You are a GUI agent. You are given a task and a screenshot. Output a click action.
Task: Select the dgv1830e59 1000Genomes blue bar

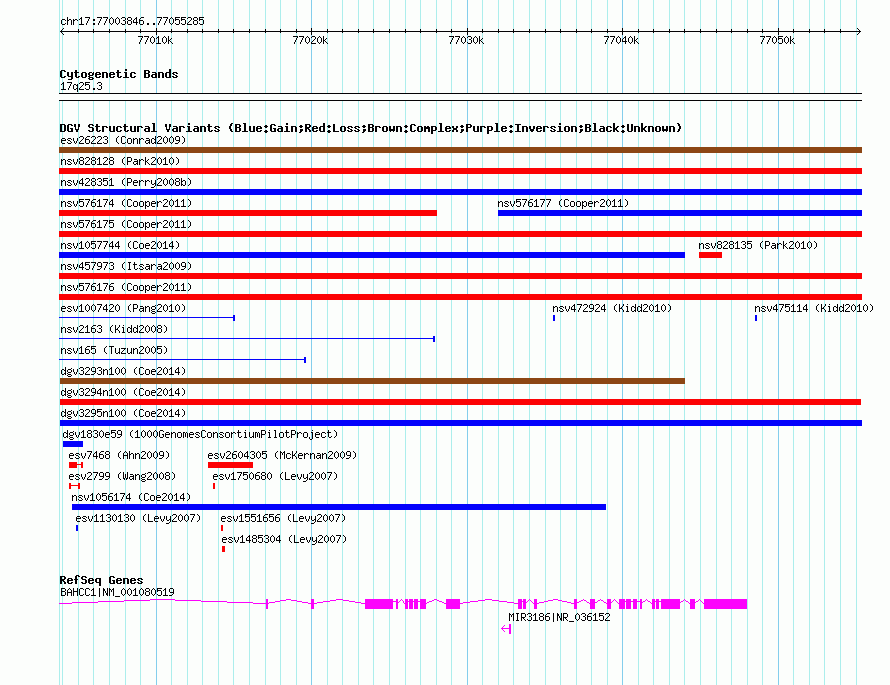pyautogui.click(x=73, y=444)
